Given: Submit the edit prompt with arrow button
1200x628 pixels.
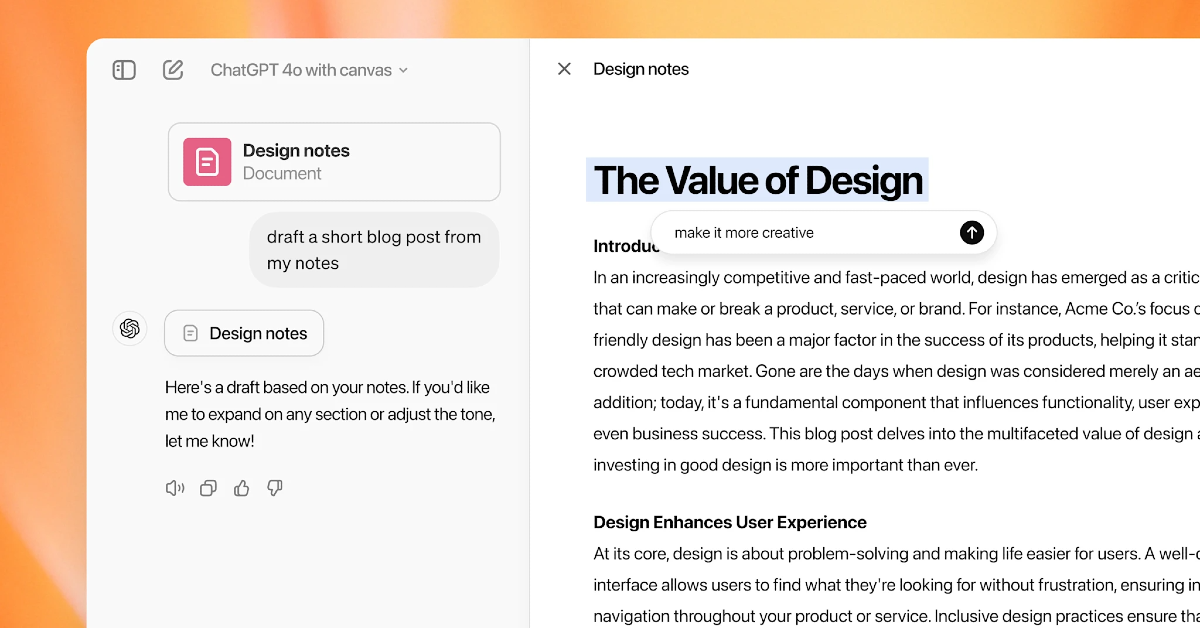Looking at the screenshot, I should 971,233.
